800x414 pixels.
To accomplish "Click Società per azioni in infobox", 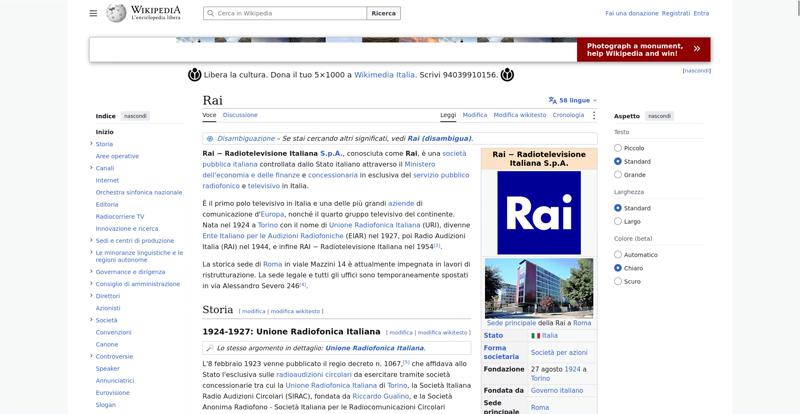I will (559, 353).
